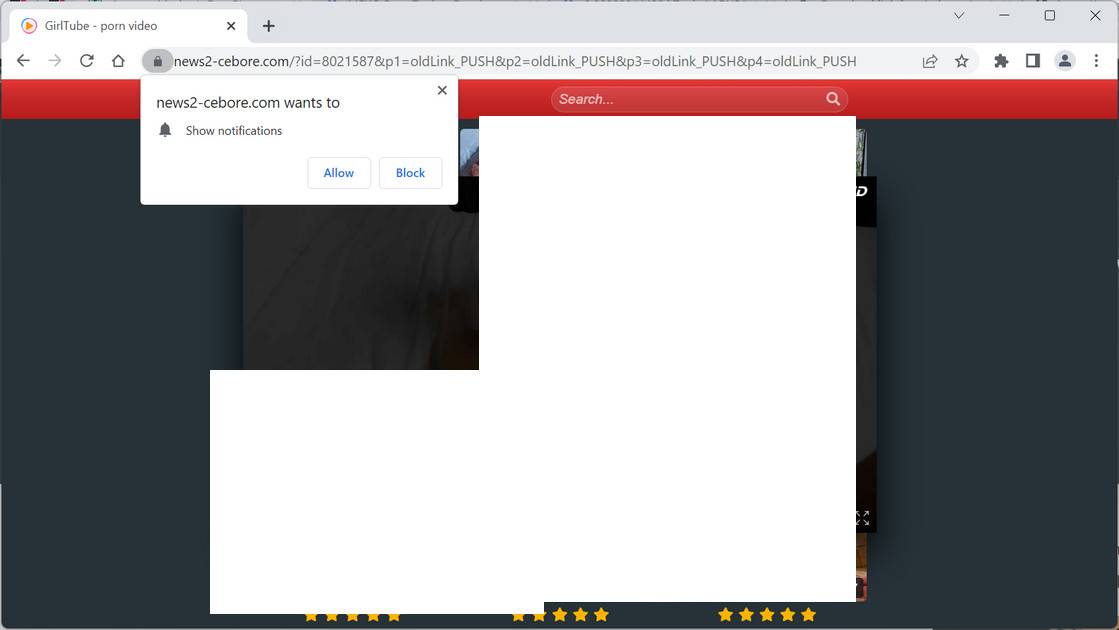Click the magnifier search icon
The width and height of the screenshot is (1119, 630).
point(833,99)
